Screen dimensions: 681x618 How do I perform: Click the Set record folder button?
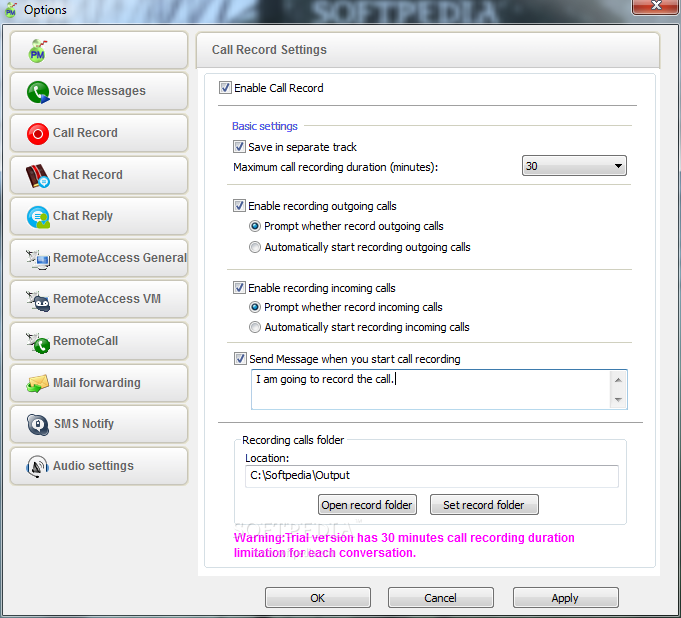(484, 505)
